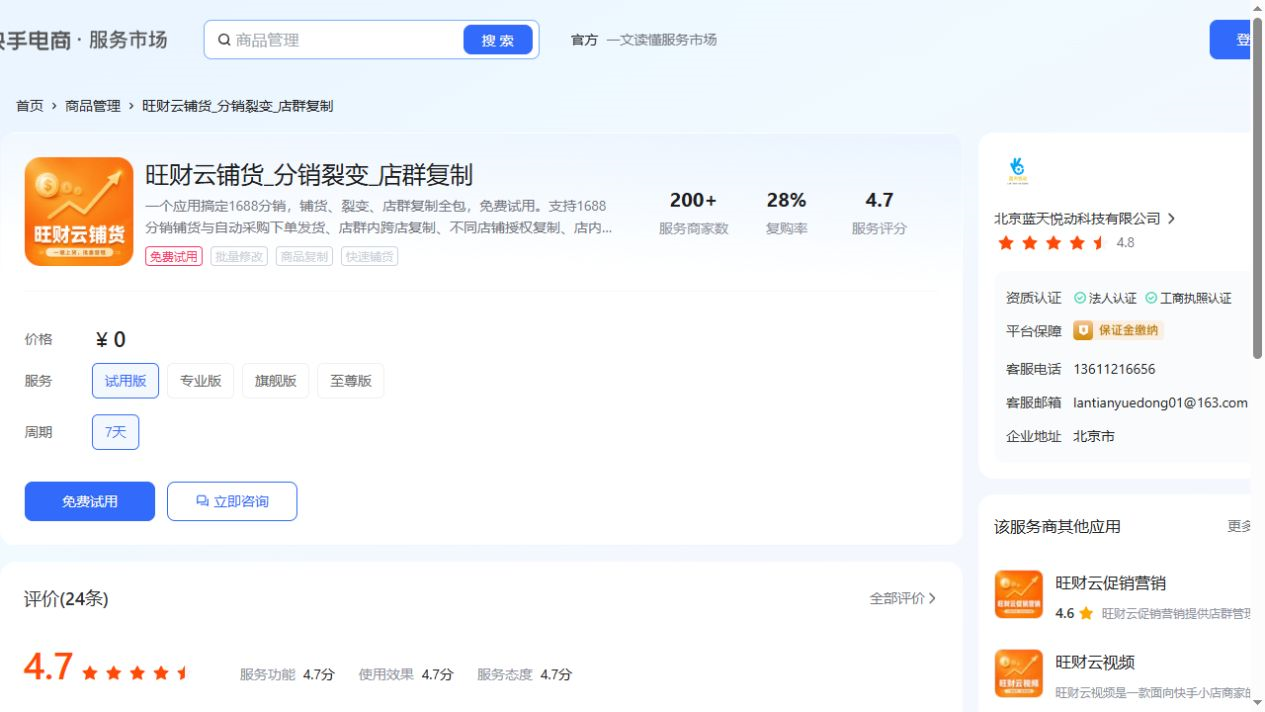The height and width of the screenshot is (712, 1265).
Task: Click the review stars beside 4.7
Action: 135,673
